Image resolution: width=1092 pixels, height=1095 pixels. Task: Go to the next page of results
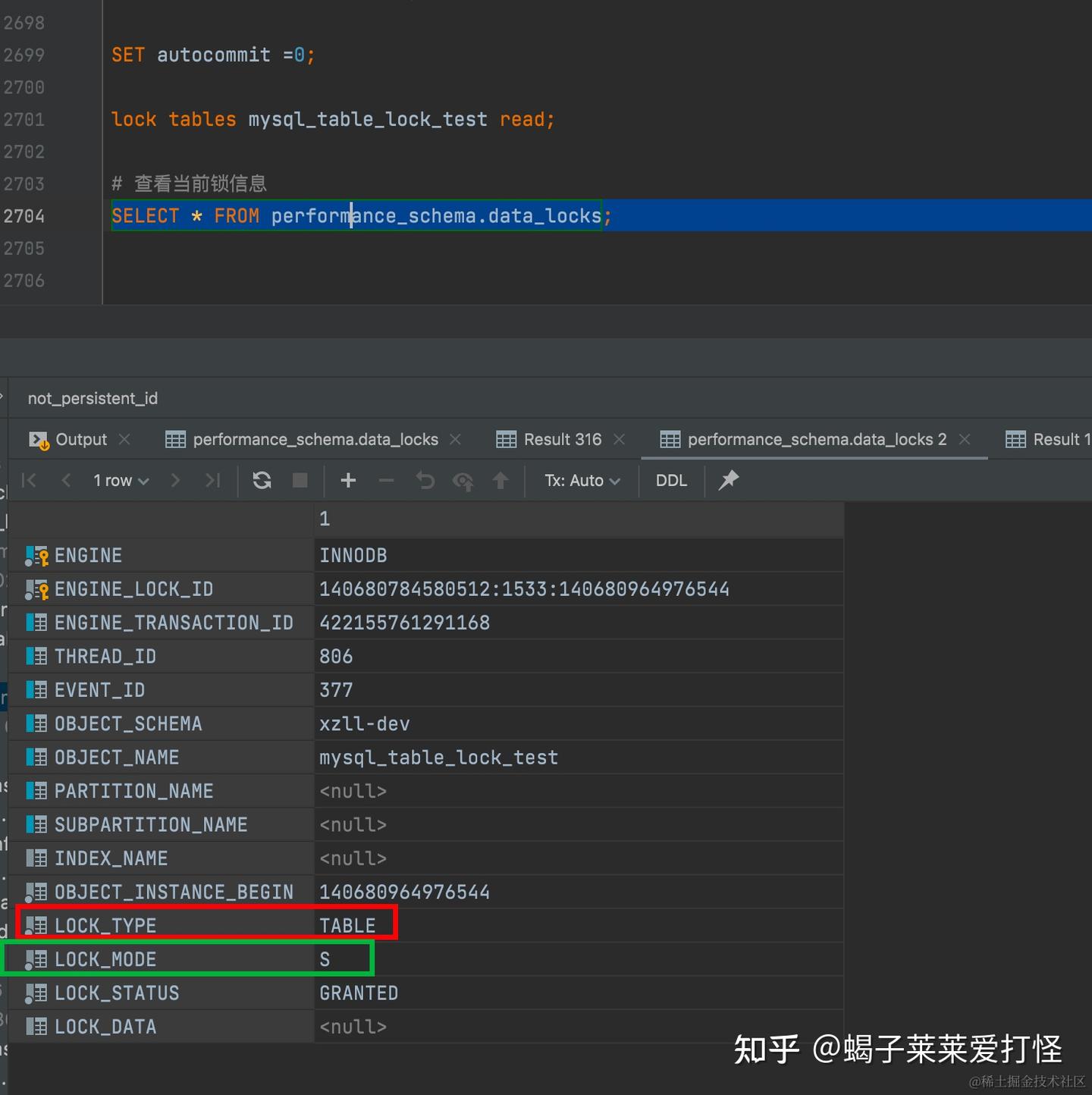[175, 480]
